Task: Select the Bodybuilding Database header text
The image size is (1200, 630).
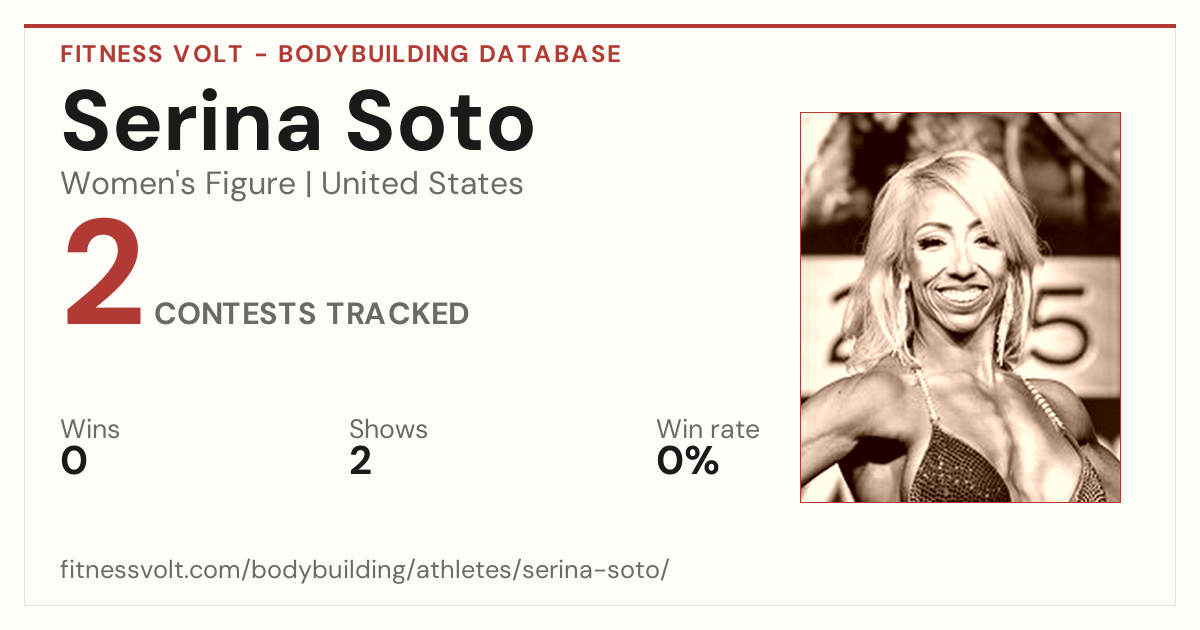Action: pyautogui.click(x=450, y=54)
